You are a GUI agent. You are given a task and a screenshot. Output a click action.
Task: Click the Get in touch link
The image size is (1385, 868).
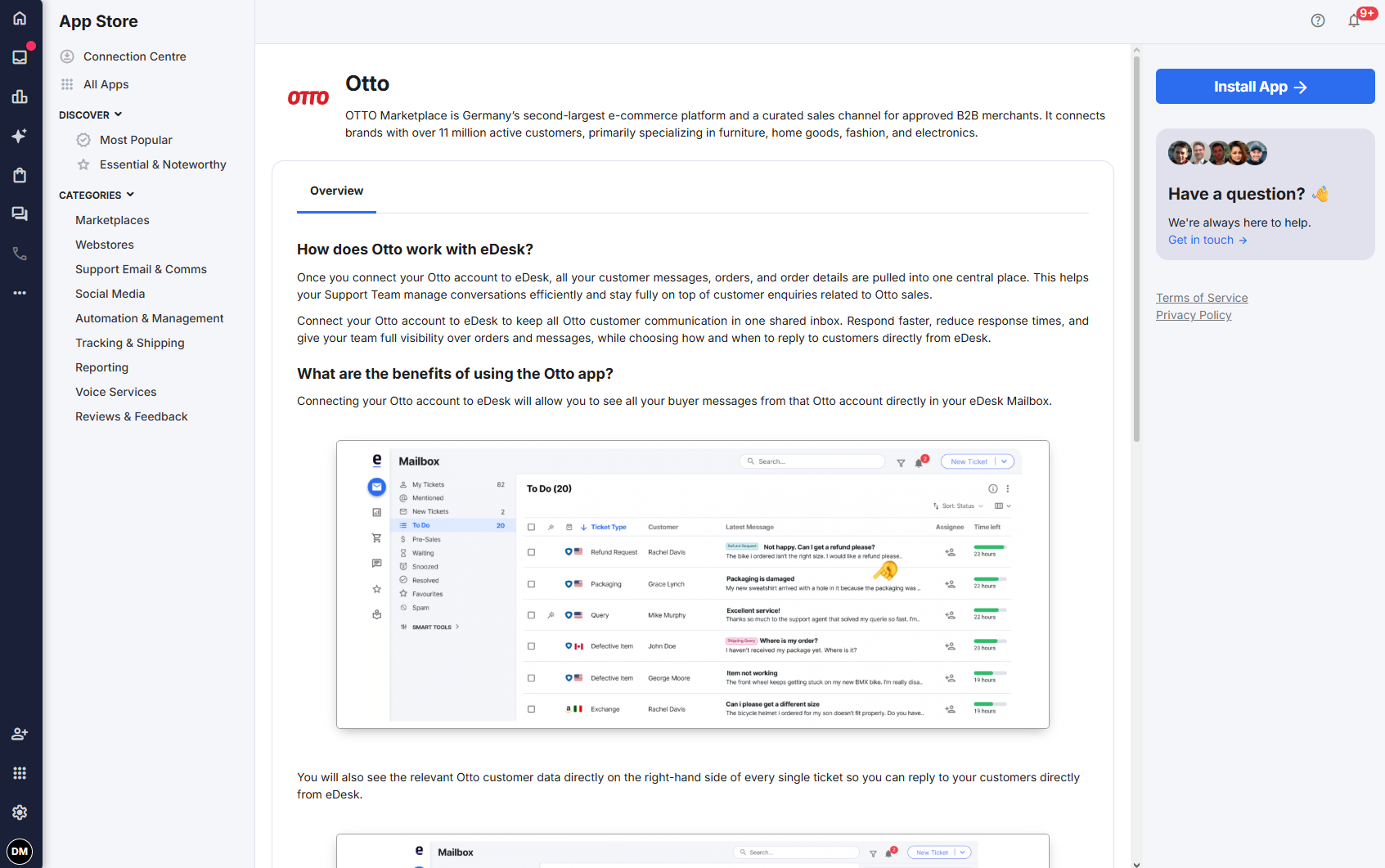[x=1207, y=240]
